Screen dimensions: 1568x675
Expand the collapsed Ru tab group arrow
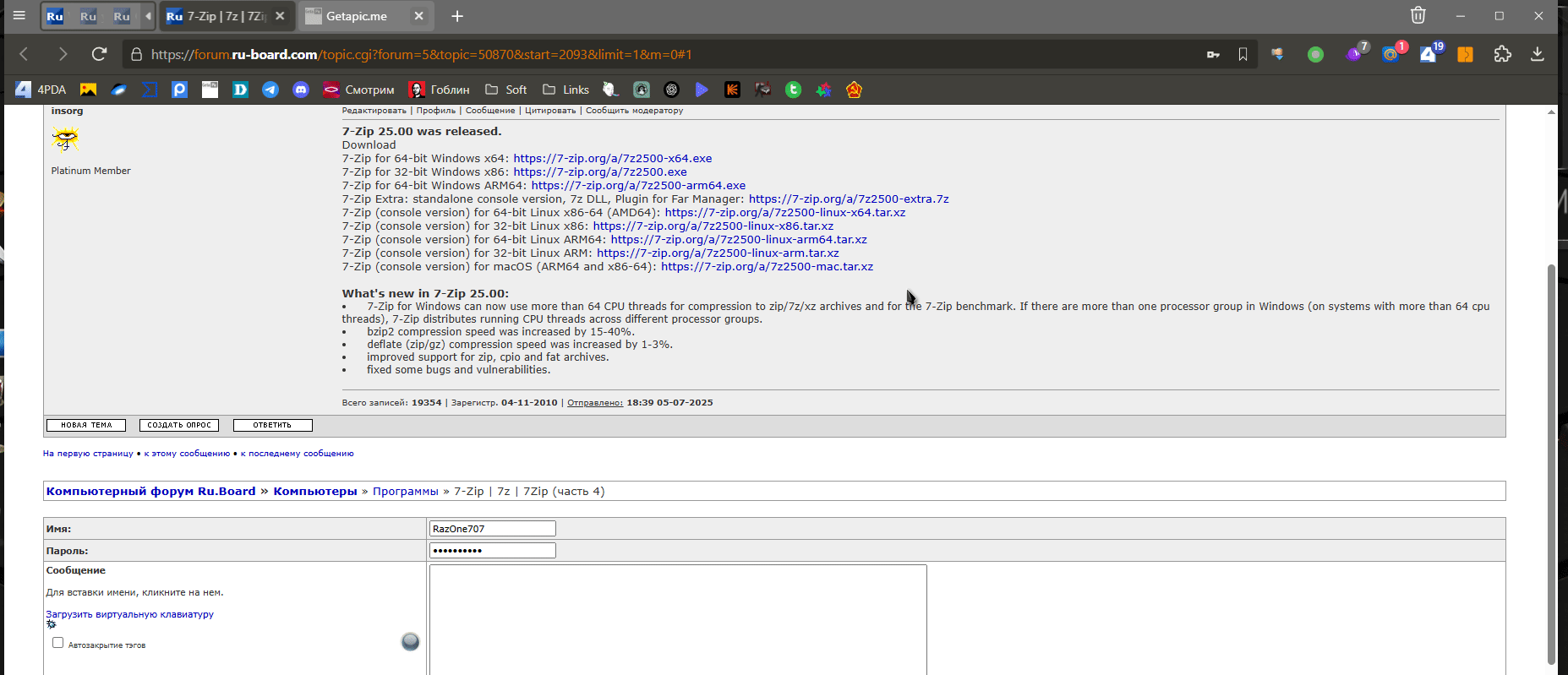point(148,16)
